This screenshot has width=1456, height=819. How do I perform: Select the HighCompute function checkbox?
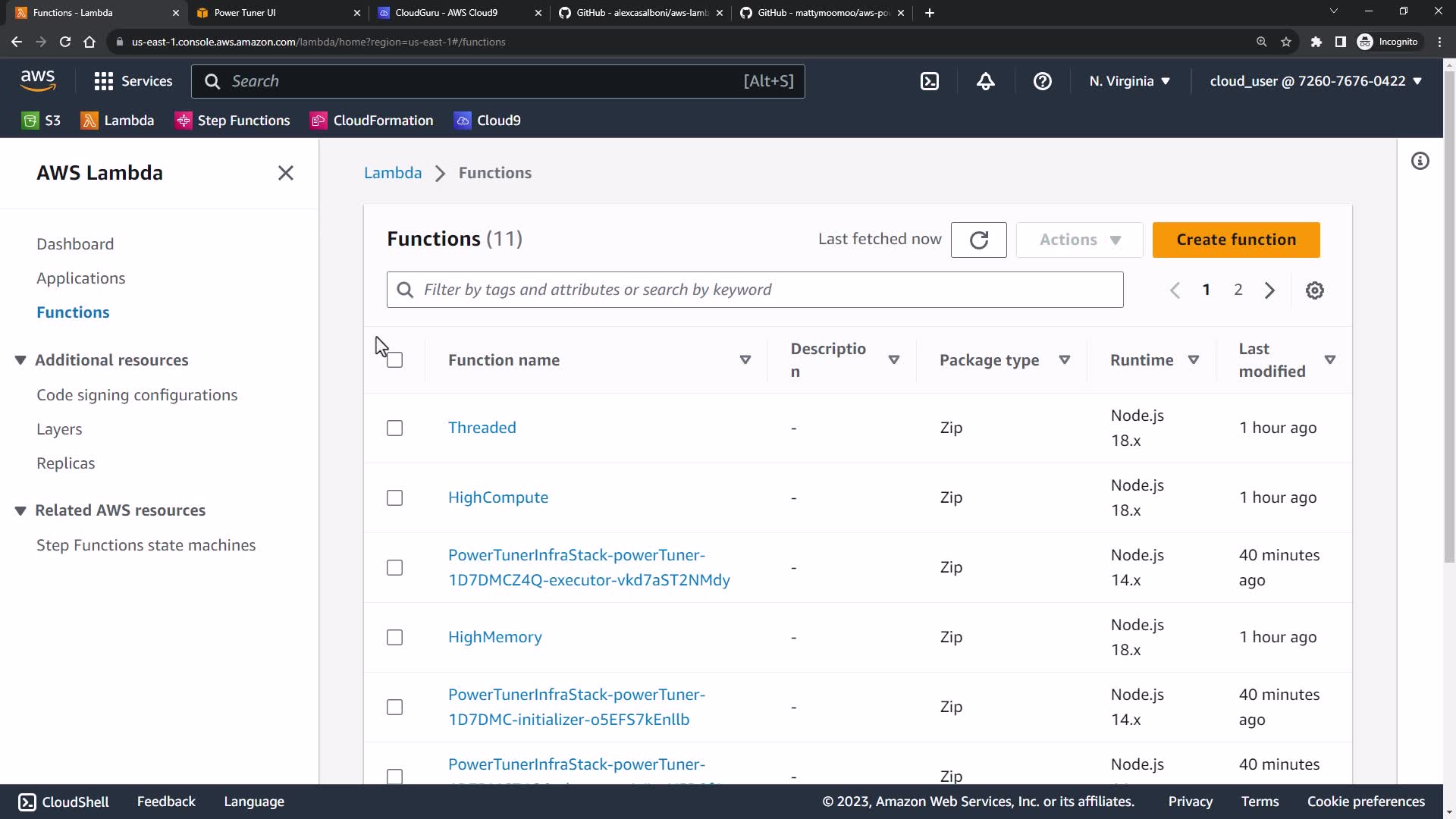coord(394,498)
